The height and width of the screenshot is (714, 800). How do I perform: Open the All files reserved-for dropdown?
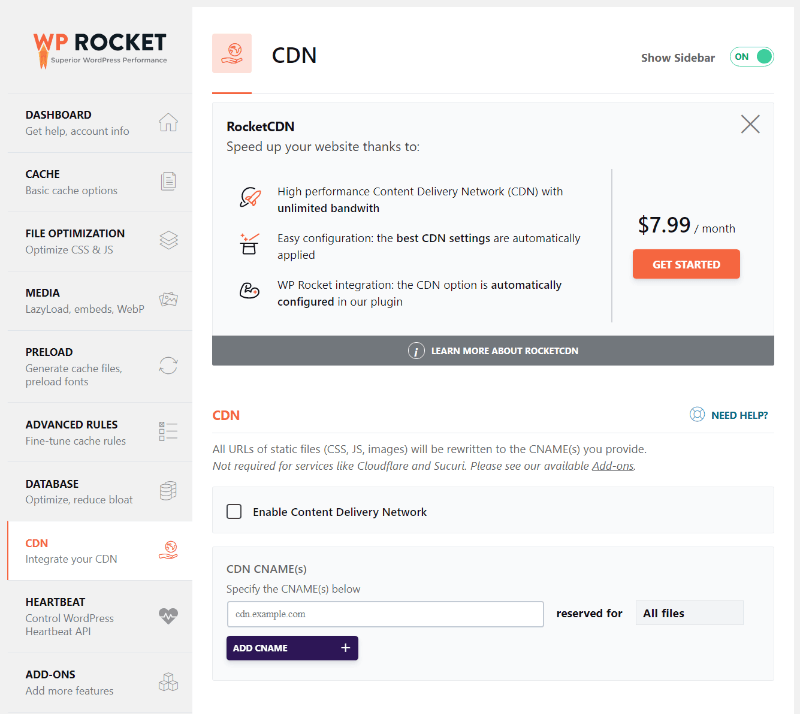(x=689, y=612)
